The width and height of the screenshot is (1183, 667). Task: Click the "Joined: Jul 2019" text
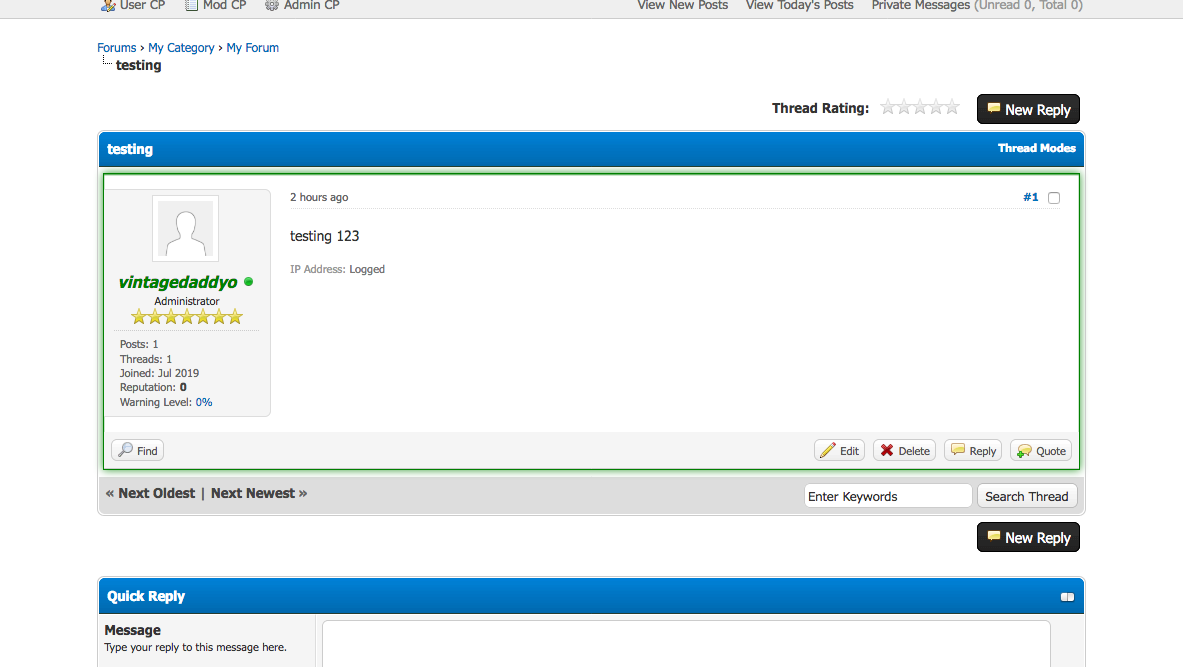click(159, 373)
